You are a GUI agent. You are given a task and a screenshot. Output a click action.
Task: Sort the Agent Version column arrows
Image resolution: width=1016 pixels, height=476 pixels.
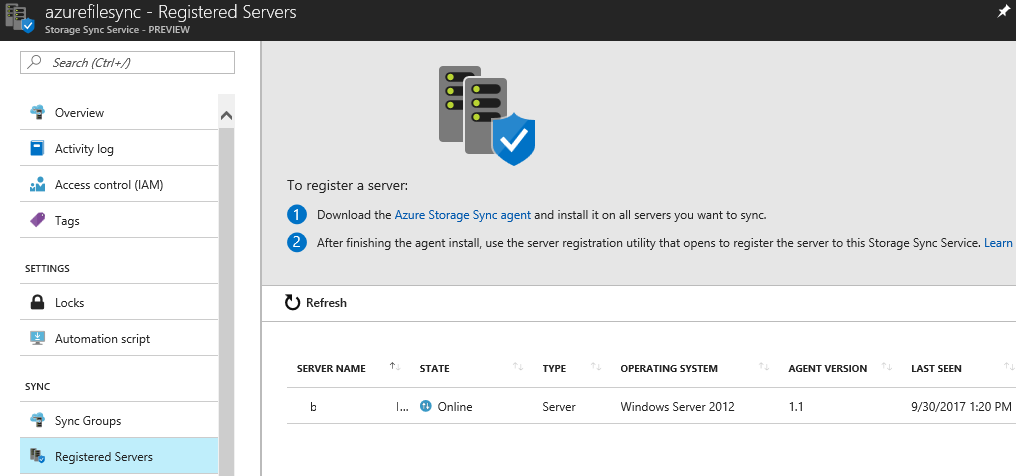[887, 368]
